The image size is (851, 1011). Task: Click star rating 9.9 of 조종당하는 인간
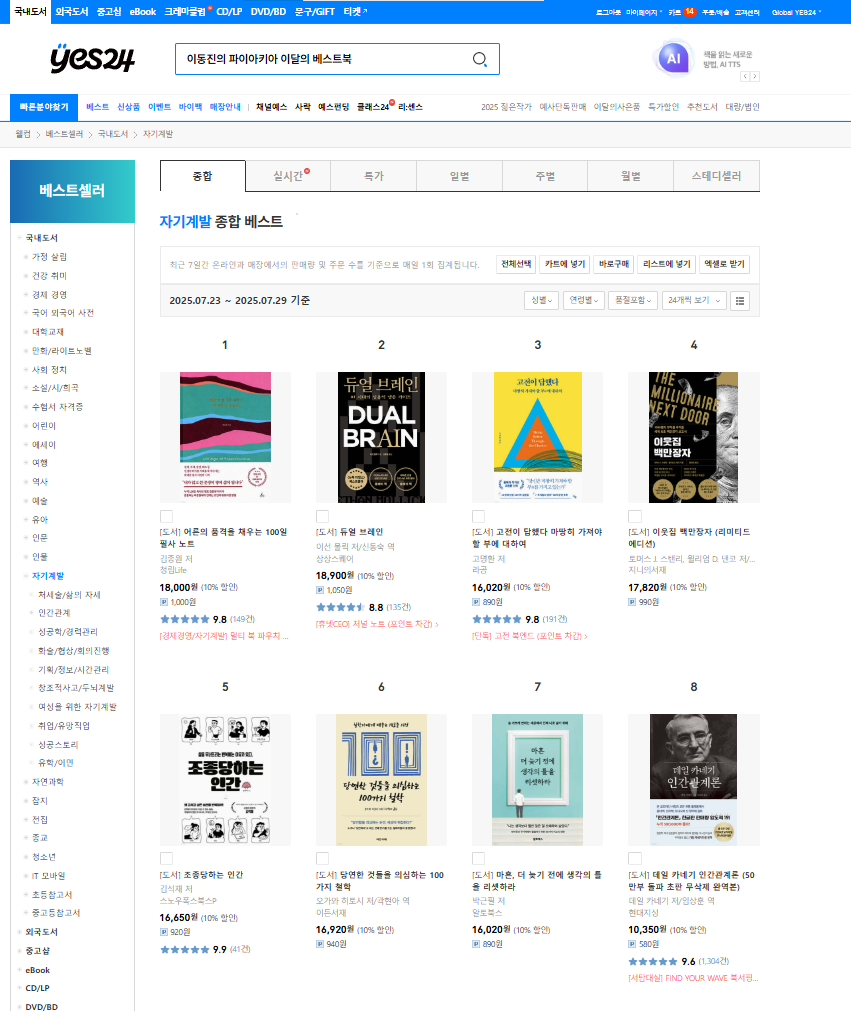(x=184, y=950)
